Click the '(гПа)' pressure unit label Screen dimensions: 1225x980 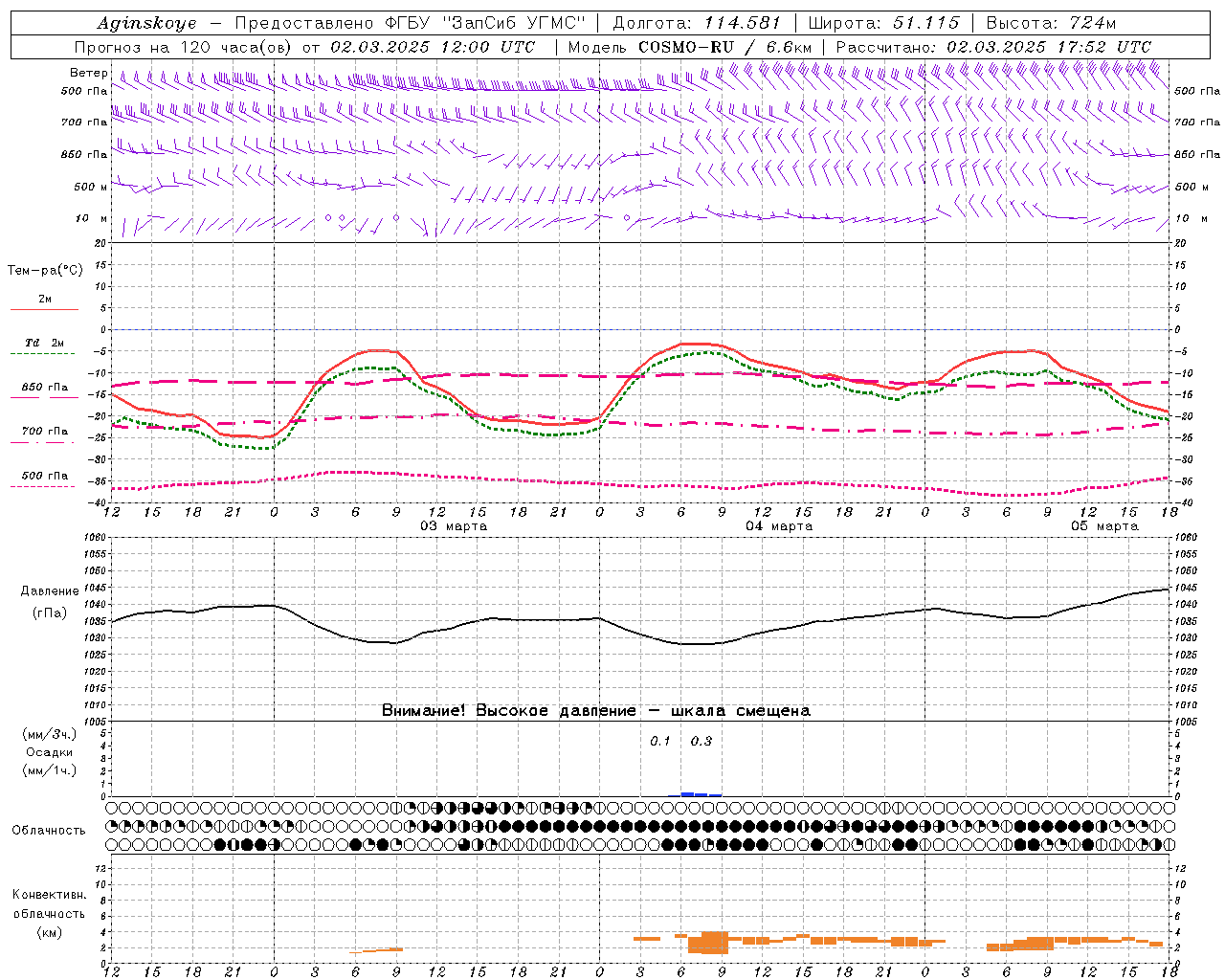49,612
